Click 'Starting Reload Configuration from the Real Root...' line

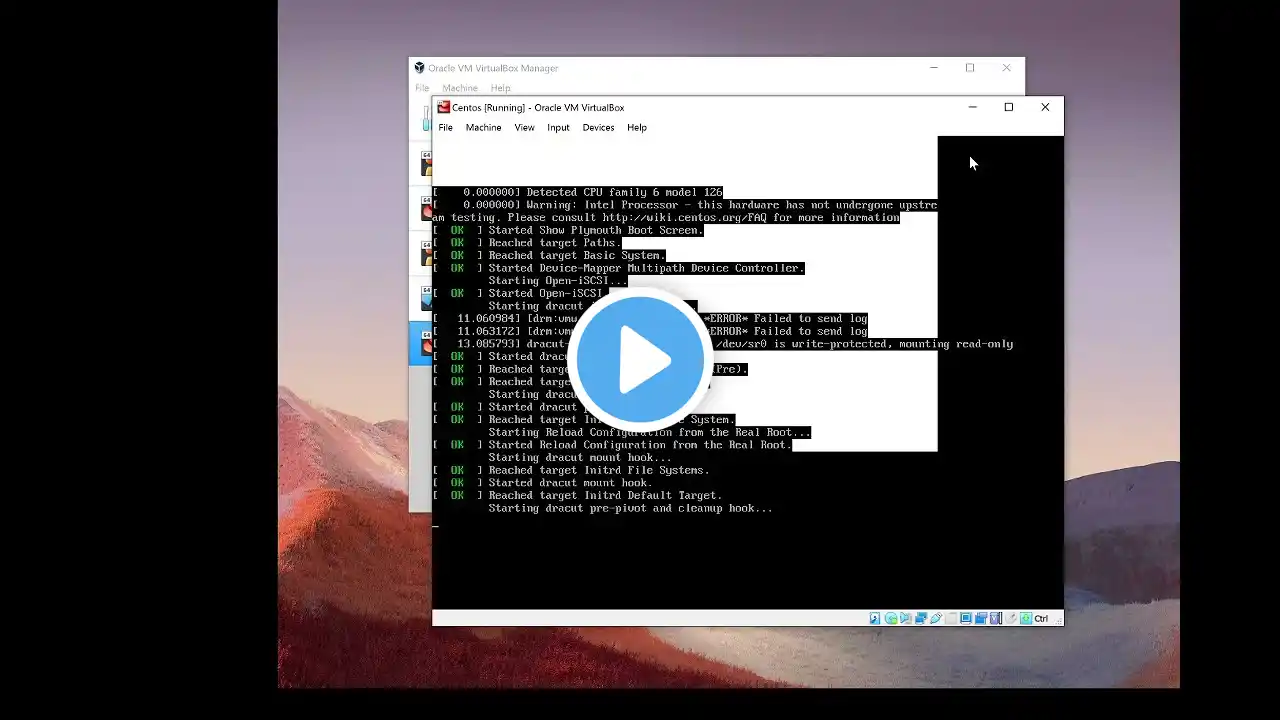649,432
